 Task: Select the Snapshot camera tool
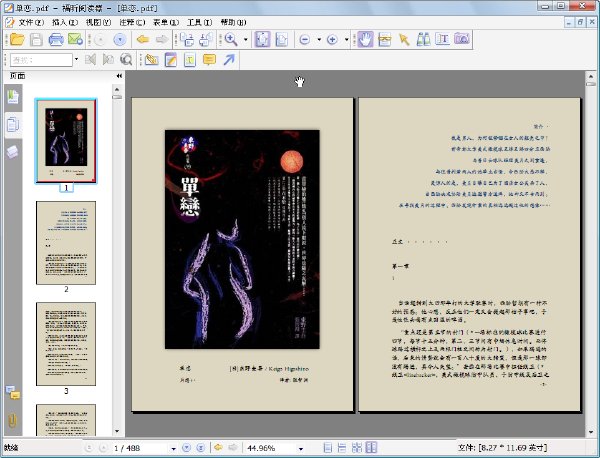462,39
